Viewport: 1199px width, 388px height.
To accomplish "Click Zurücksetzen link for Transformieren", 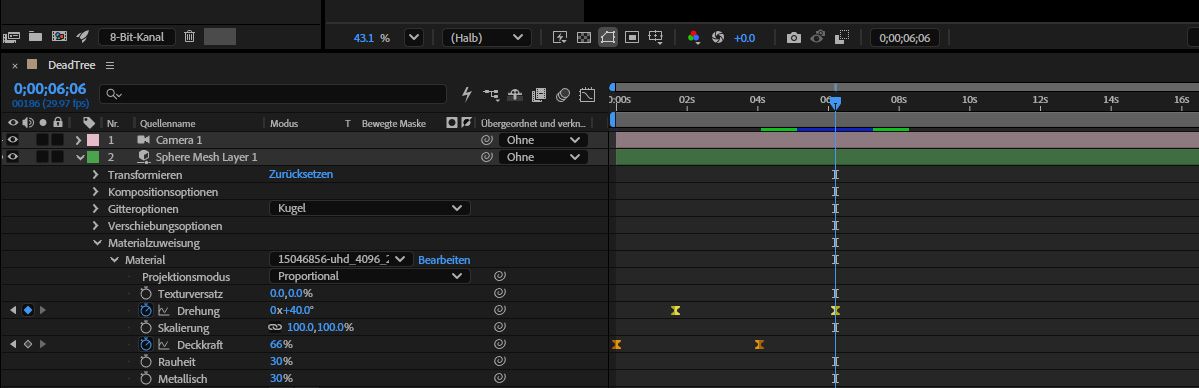I will point(301,174).
